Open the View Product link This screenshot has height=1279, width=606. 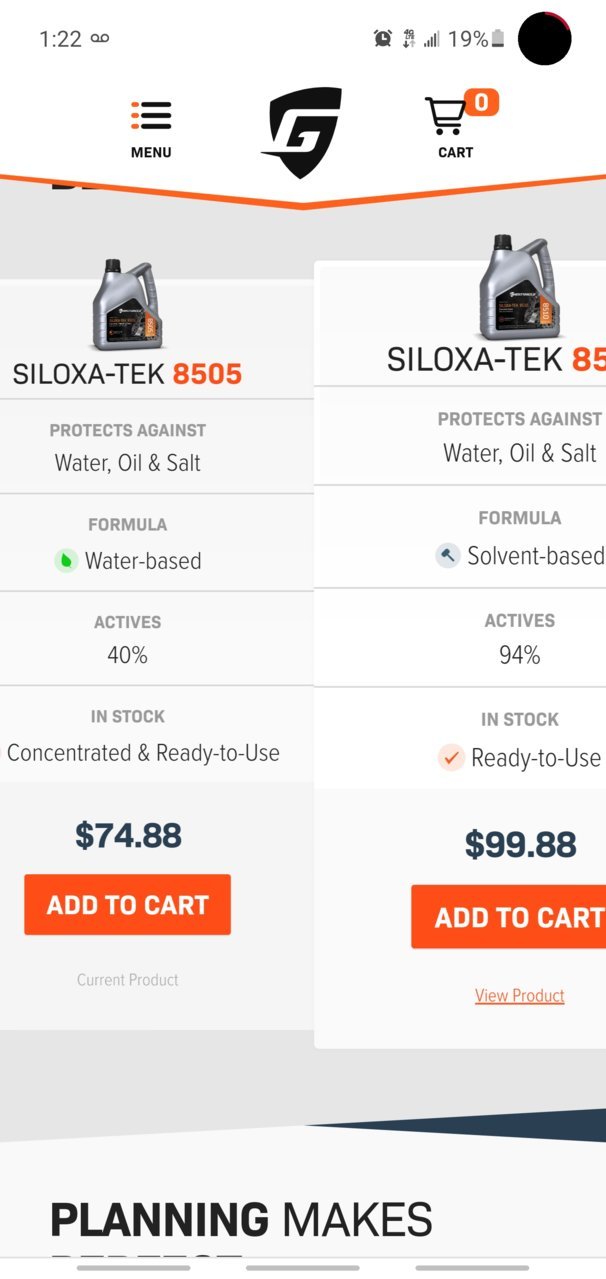520,995
